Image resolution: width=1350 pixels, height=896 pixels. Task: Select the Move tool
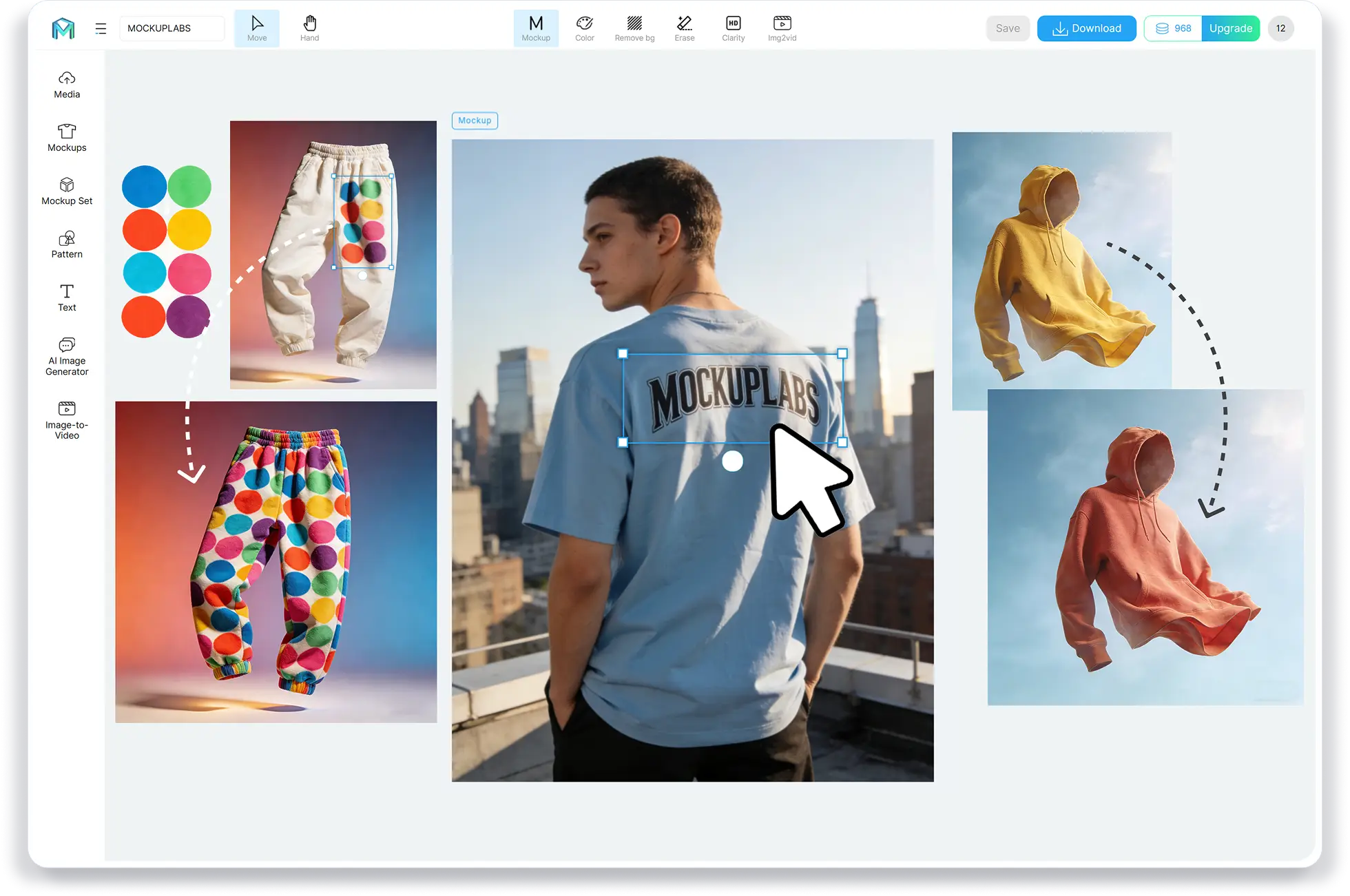coord(257,28)
